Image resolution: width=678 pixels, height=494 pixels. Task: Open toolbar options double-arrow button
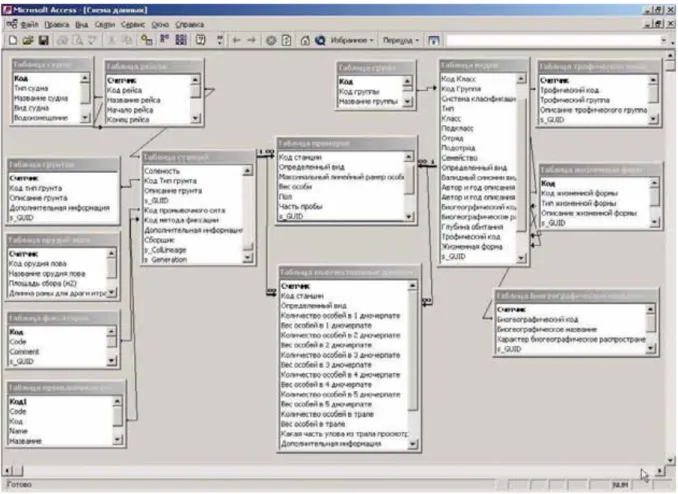[220, 40]
